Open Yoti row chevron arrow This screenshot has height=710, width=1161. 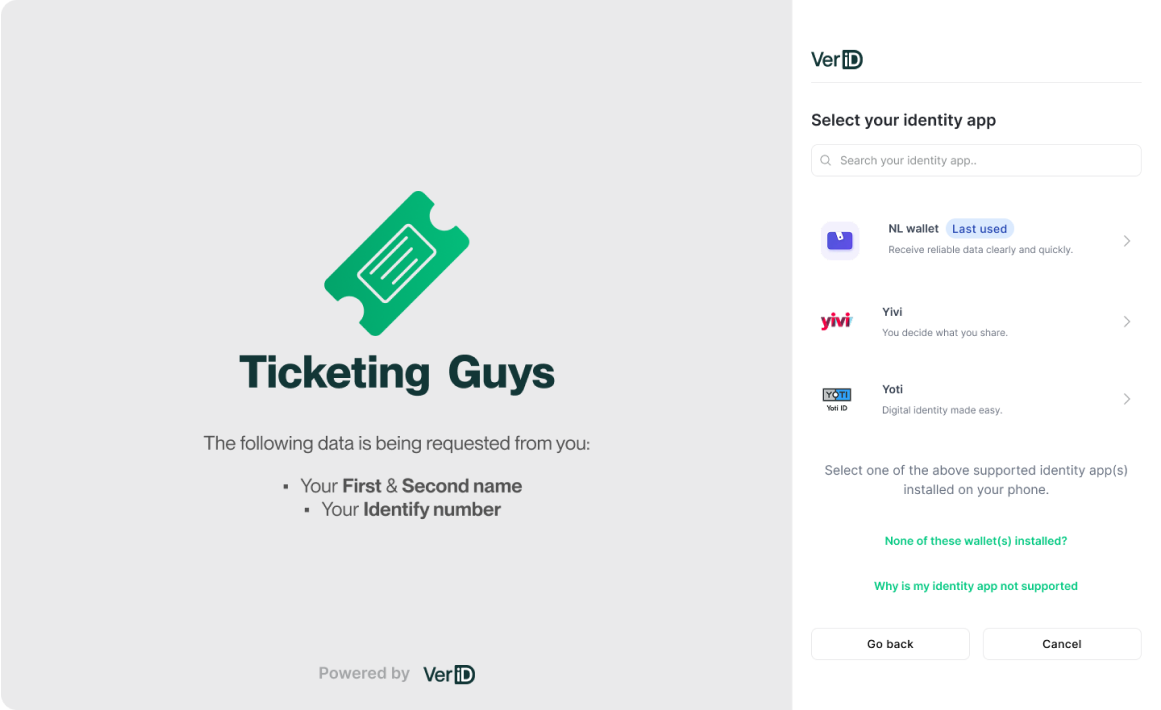(x=1126, y=399)
